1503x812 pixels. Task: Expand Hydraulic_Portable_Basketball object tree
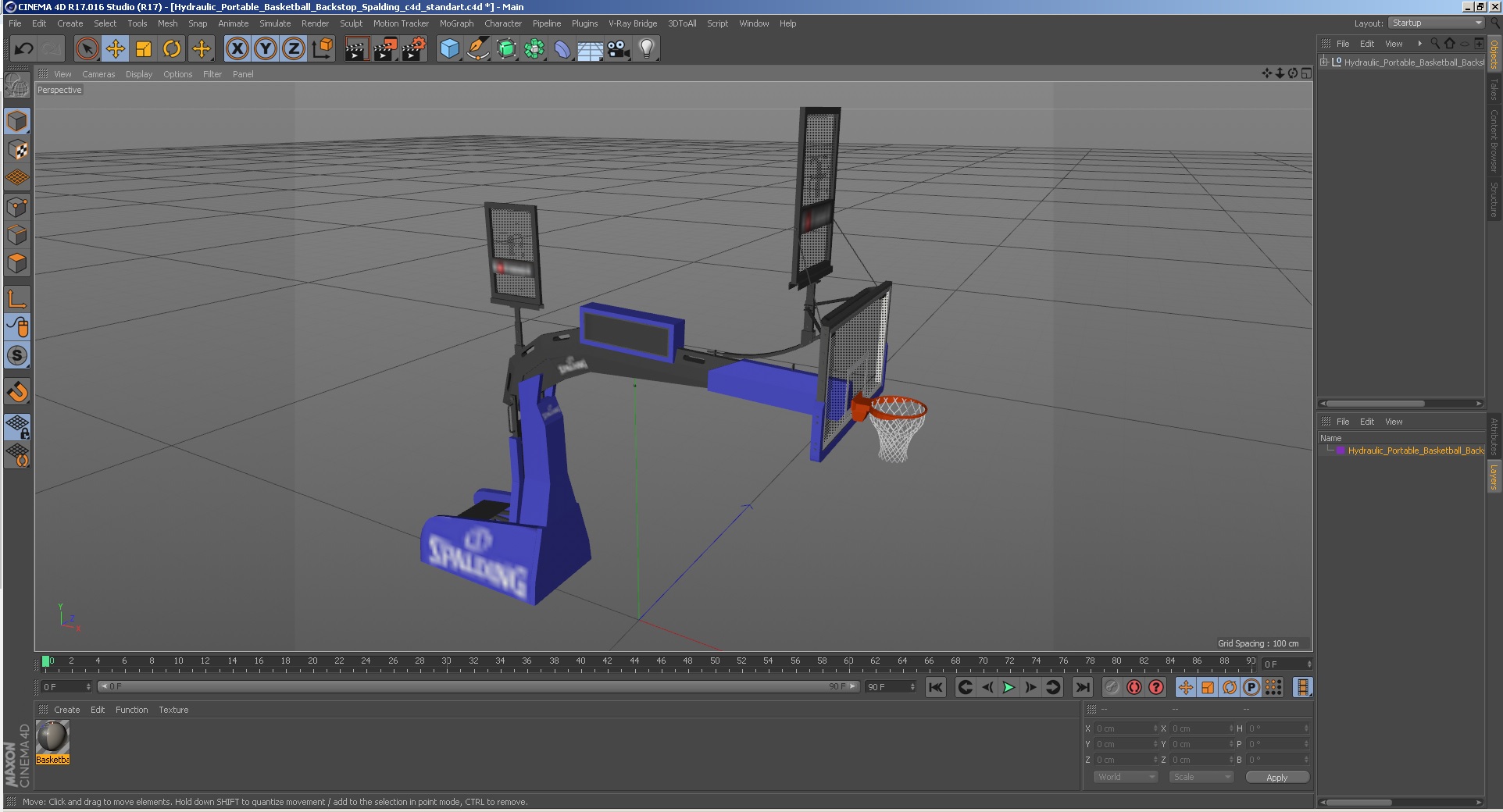[1324, 62]
